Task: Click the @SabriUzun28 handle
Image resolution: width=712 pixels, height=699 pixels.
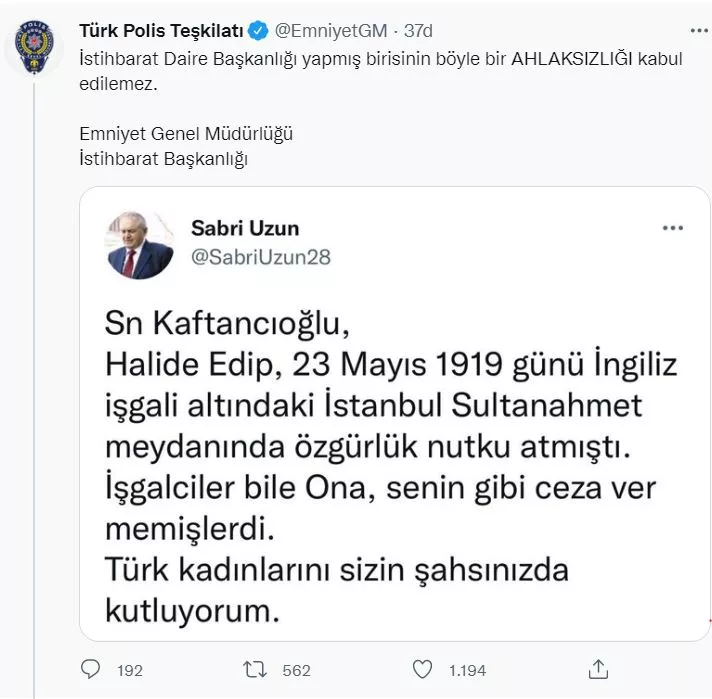Action: coord(261,257)
